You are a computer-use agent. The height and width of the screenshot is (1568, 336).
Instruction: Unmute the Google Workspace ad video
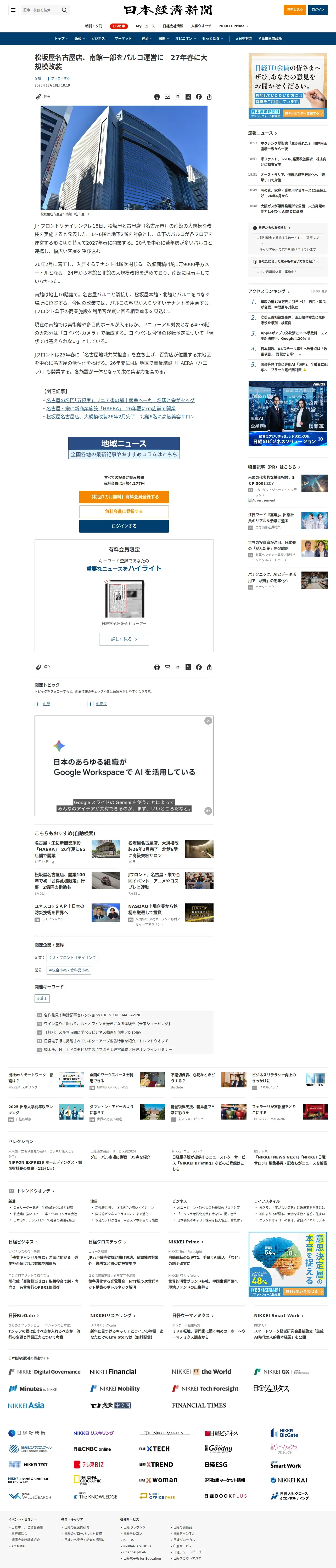[208, 811]
